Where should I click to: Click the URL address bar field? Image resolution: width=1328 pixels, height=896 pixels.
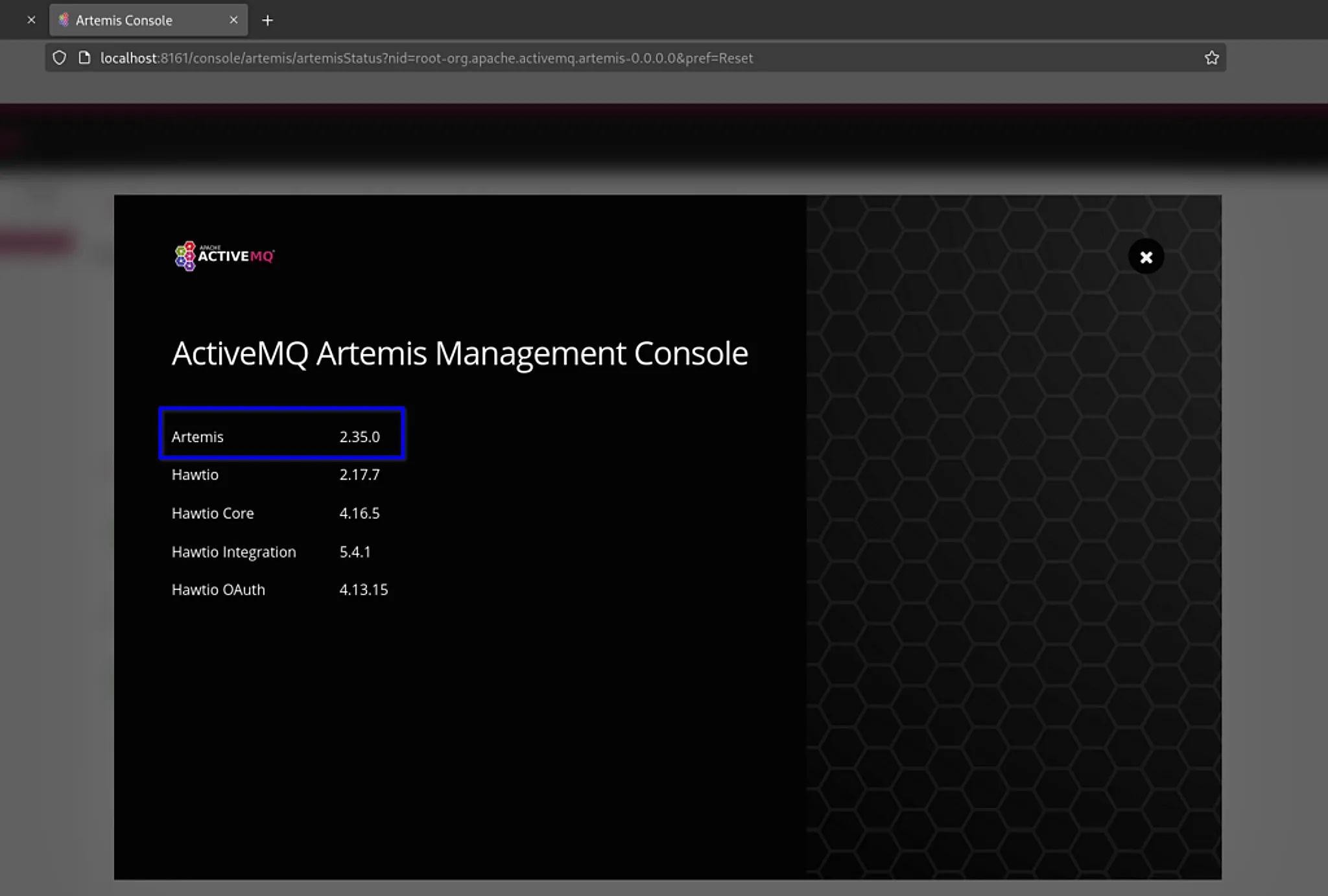635,58
